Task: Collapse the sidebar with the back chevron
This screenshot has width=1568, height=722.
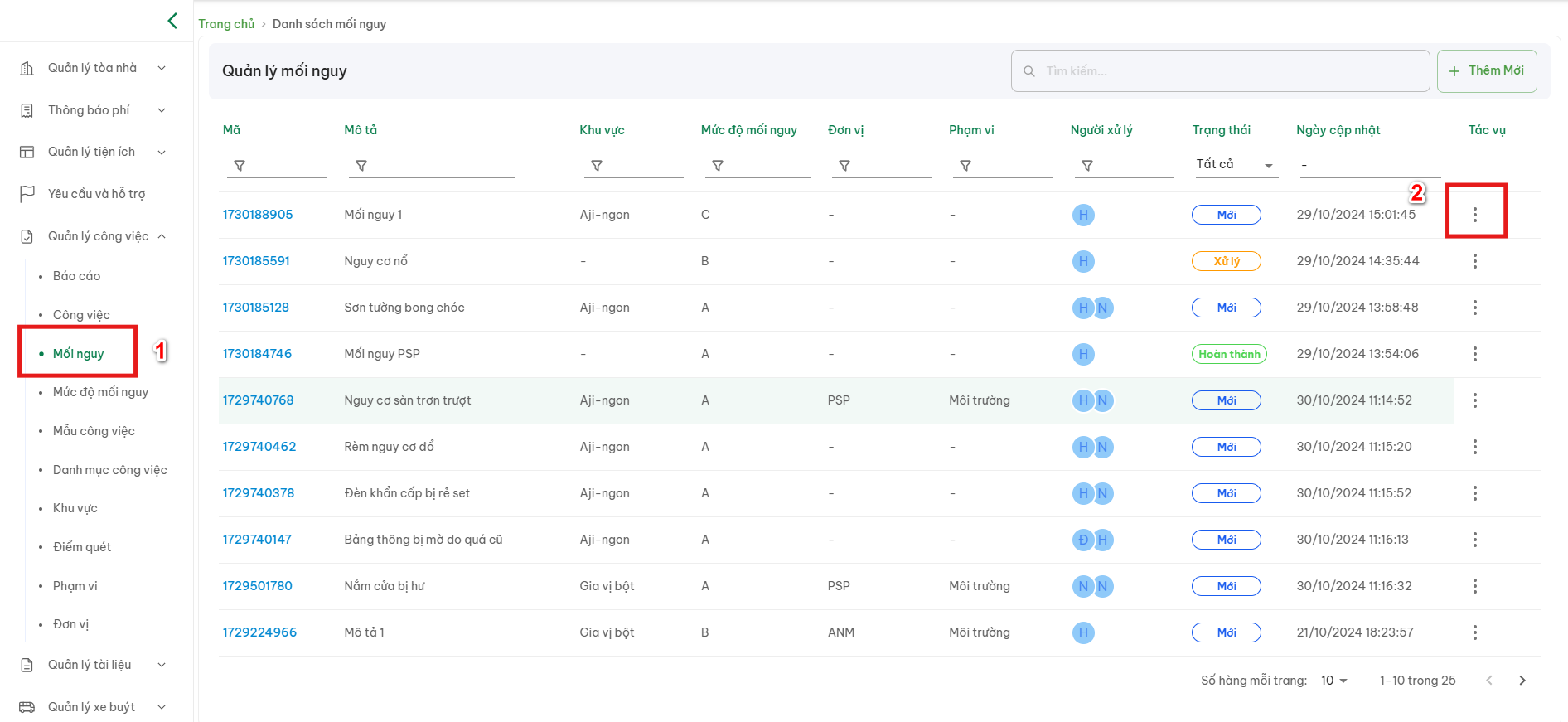Action: tap(172, 21)
